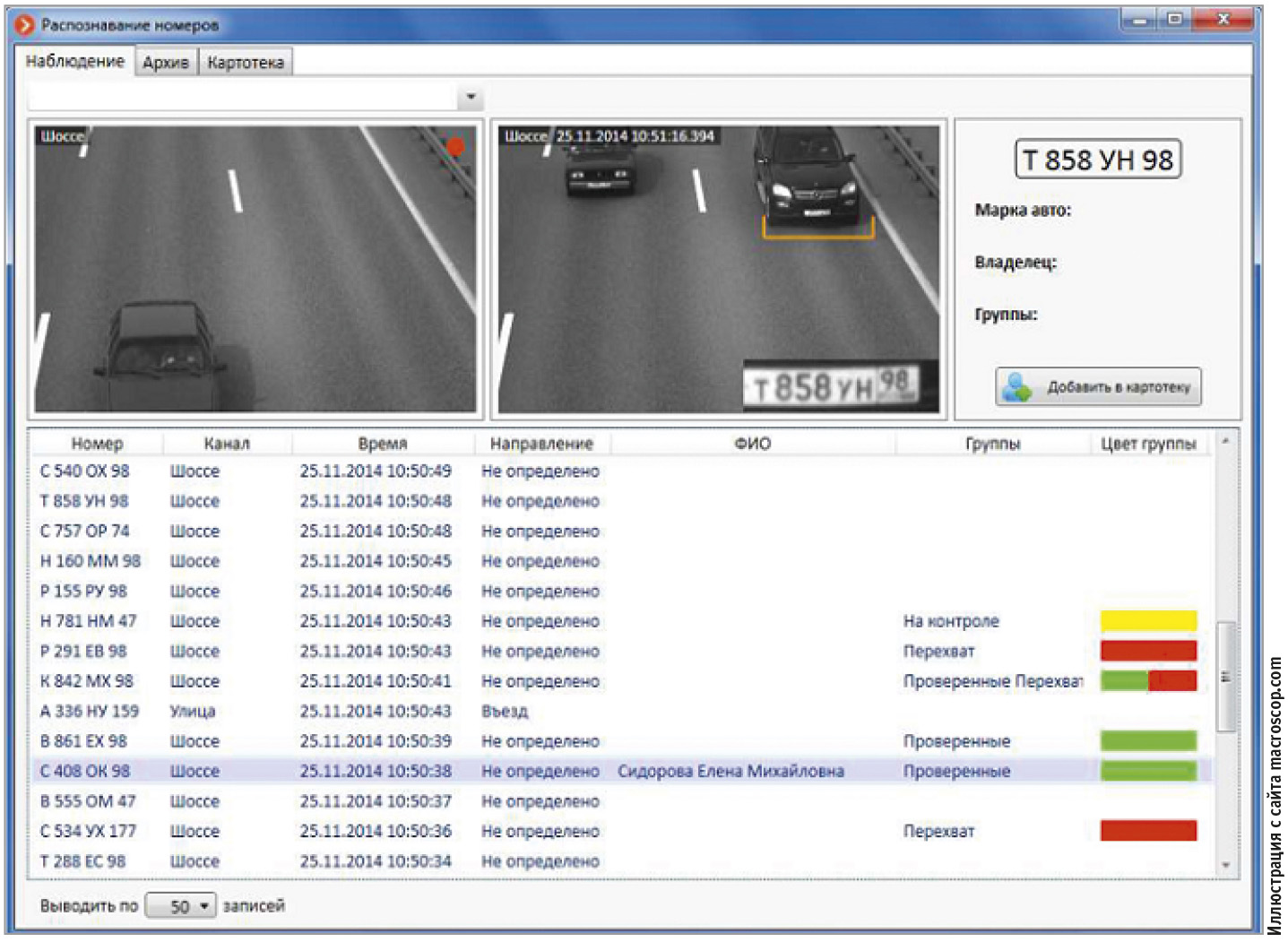Click the green swatch in the B 861 EX 98 row
Screen dimensions: 1288x942
(1148, 740)
